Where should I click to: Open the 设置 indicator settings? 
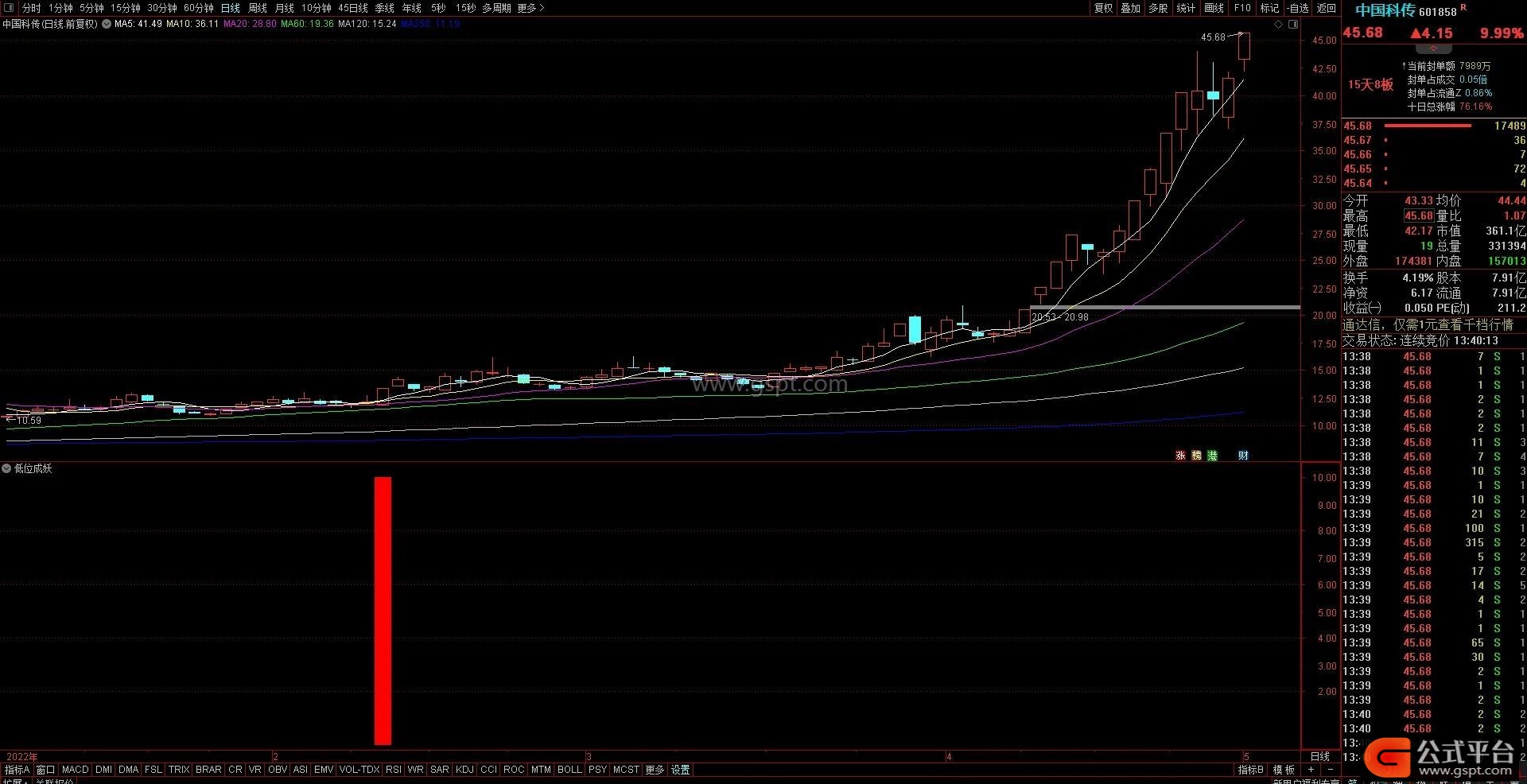coord(681,770)
